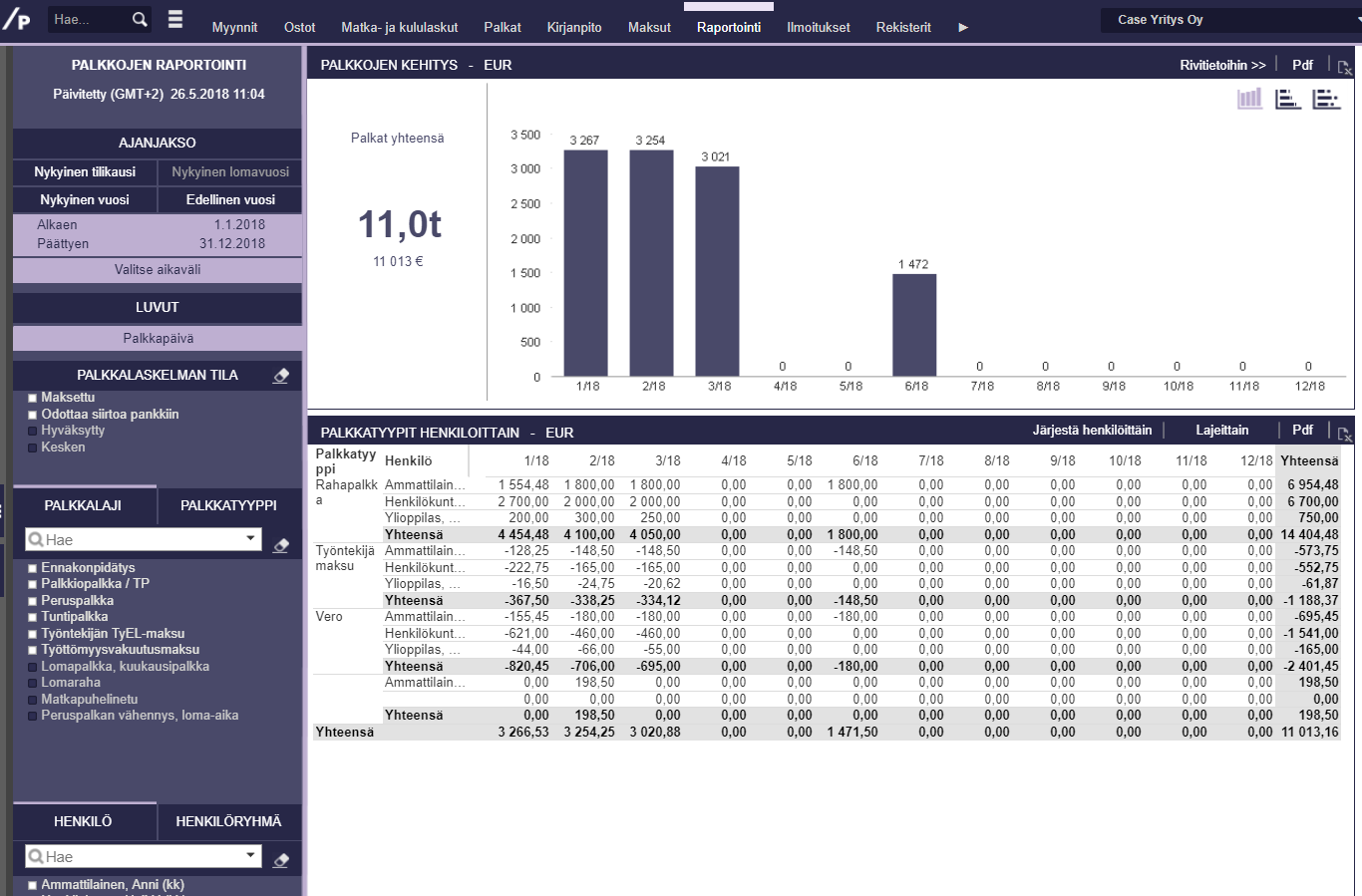Clear Palkkalaskelman tila filter with eraser
The image size is (1362, 896).
[281, 376]
